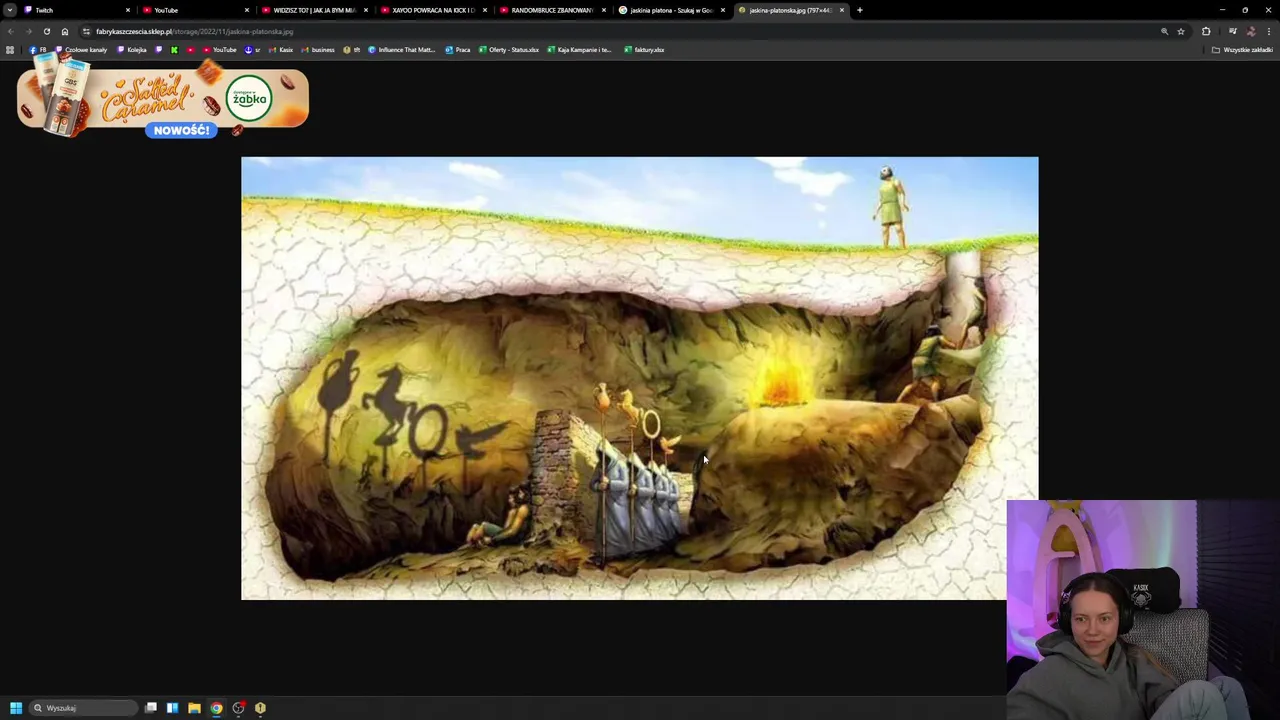1280x720 pixels.
Task: Open the green K Kick bookmark icon
Action: pos(174,50)
